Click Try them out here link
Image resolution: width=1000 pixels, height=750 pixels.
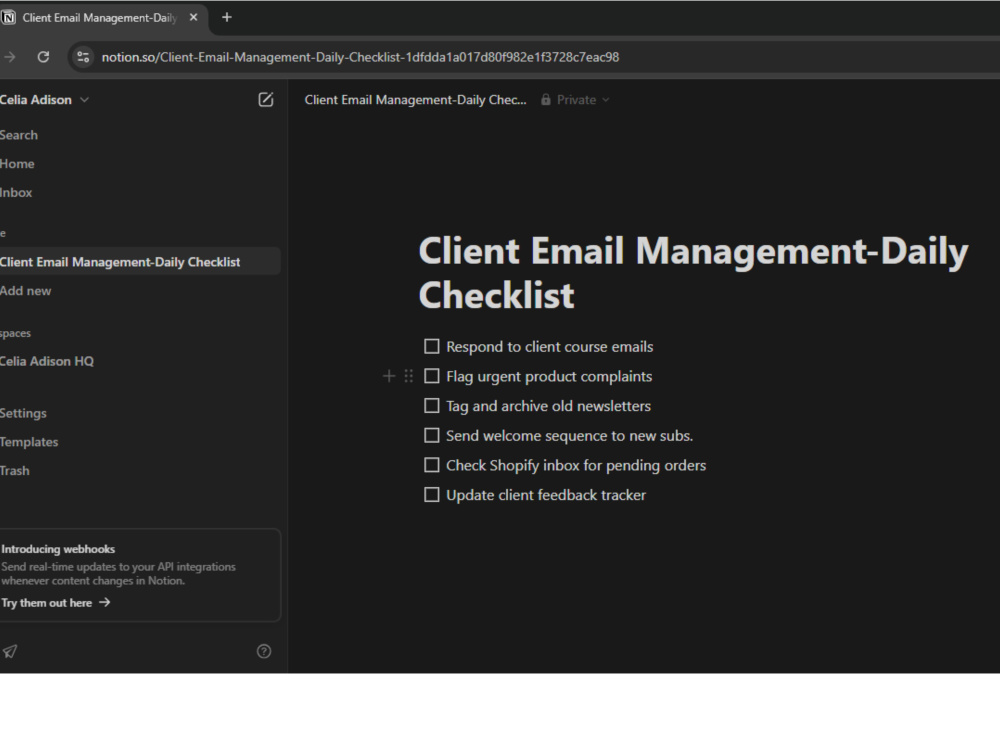[x=55, y=603]
